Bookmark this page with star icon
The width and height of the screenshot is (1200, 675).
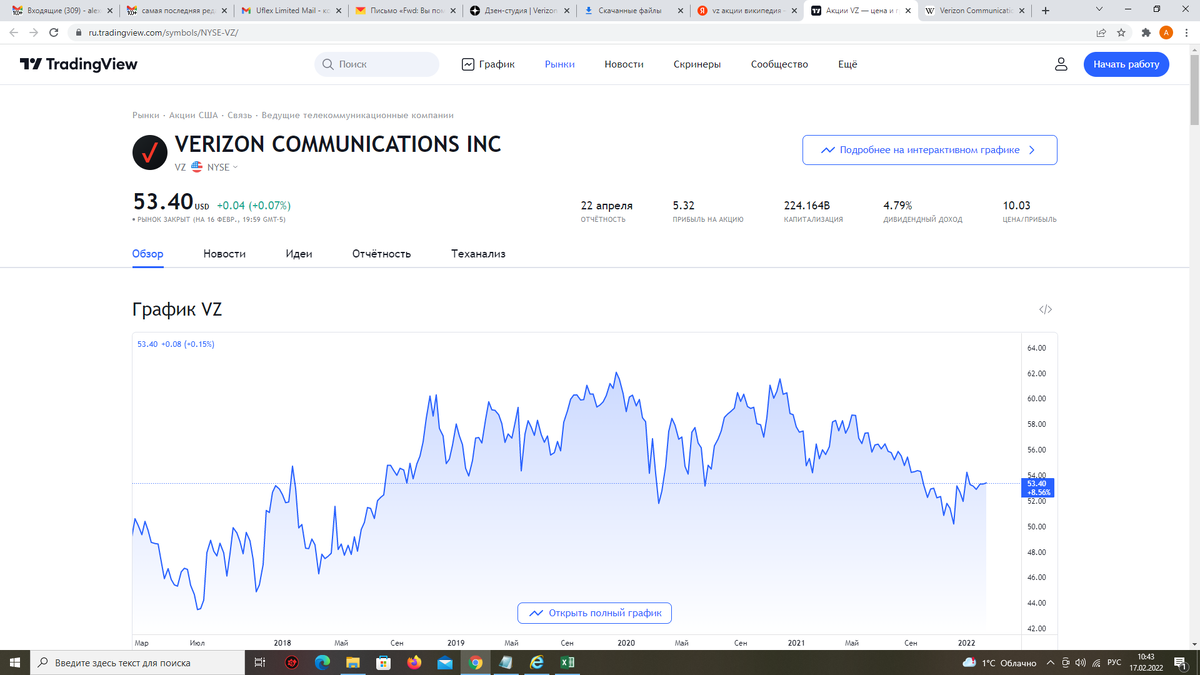coord(1121,33)
